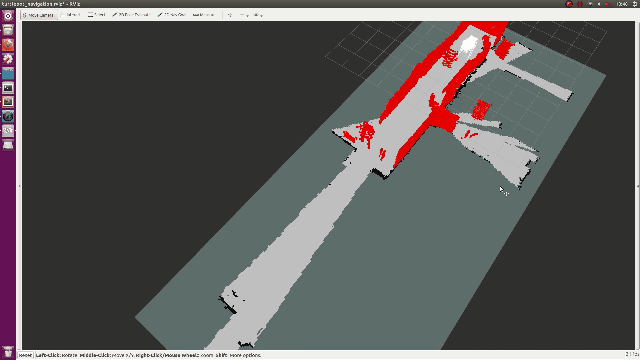Expand the collapsed right side panel handle
This screenshot has height=360, width=640.
pos(638,186)
